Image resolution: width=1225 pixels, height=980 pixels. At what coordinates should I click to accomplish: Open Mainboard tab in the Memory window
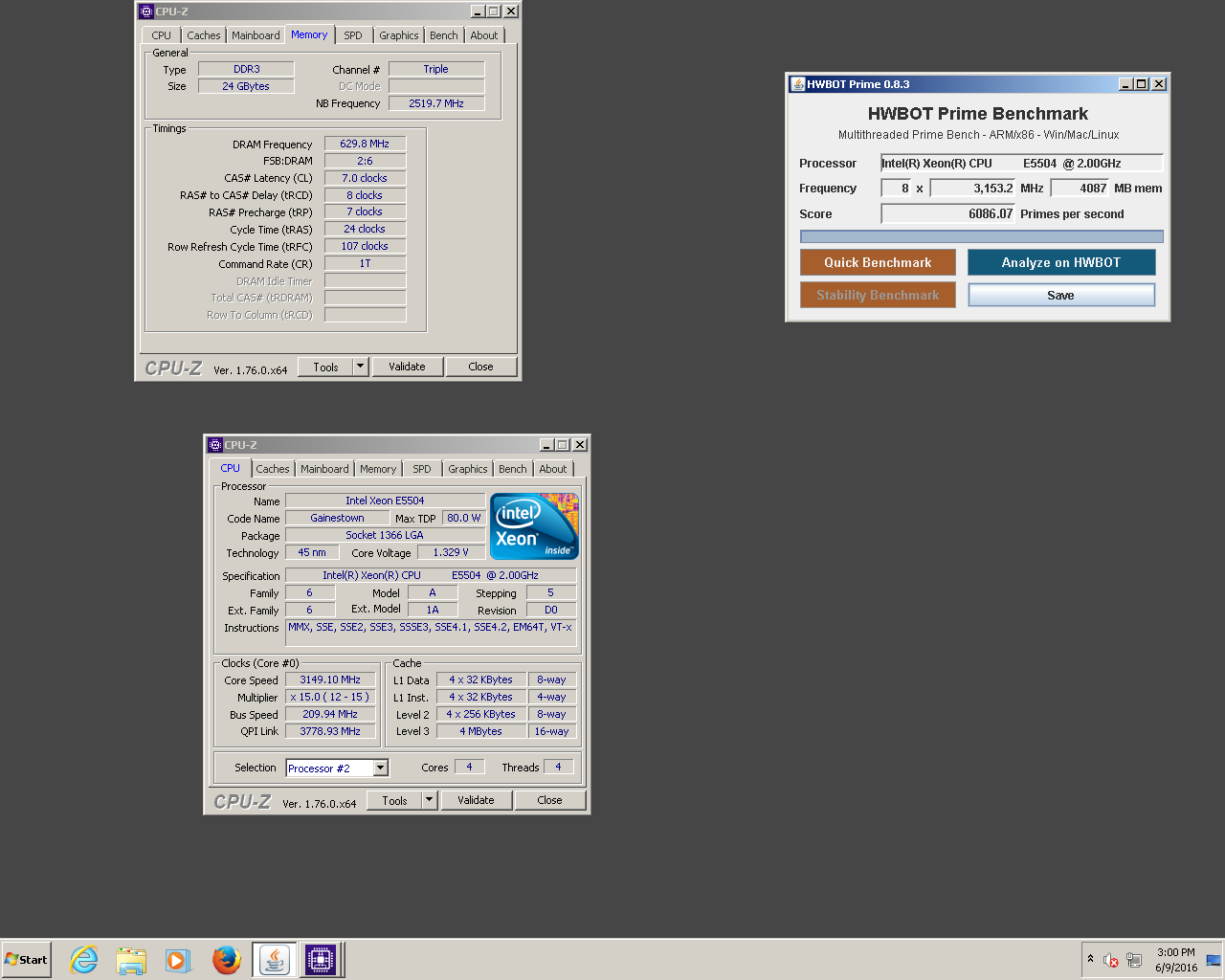point(256,35)
